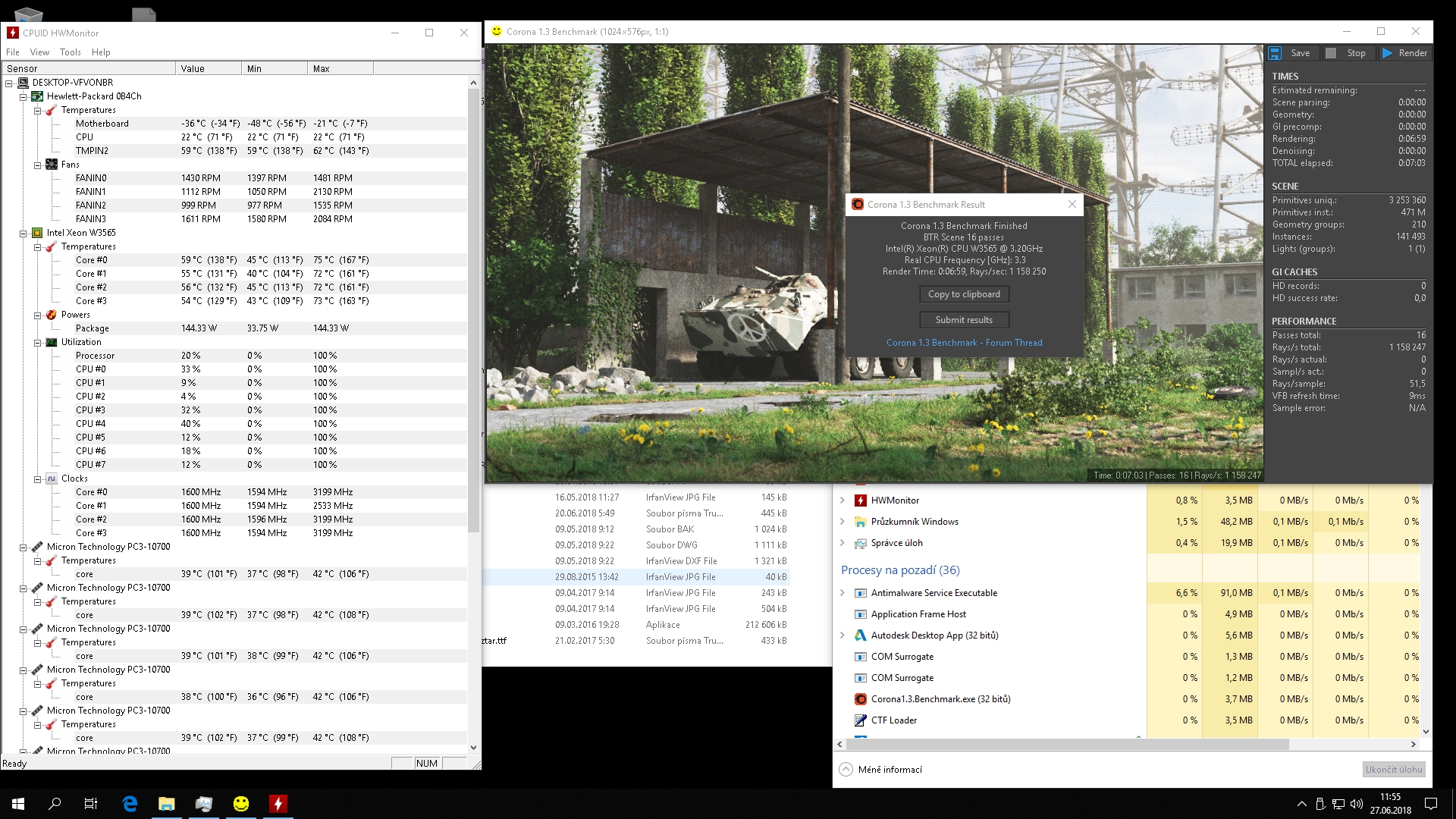This screenshot has width=1456, height=819.
Task: Switch to HWMonitor lightning taskbar icon
Action: 278,804
